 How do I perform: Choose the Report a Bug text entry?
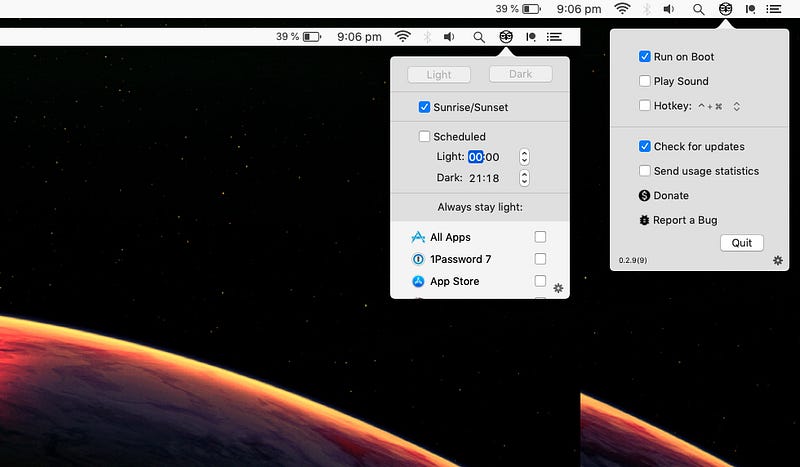[x=685, y=220]
